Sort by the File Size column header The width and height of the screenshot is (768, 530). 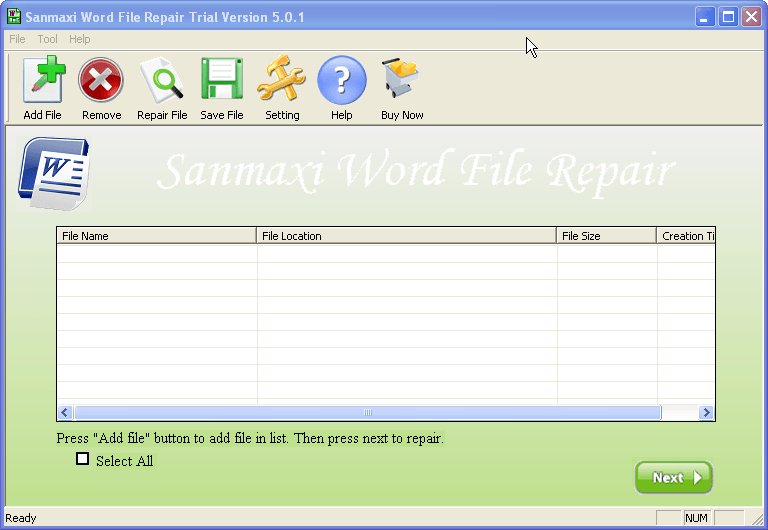[x=606, y=236]
